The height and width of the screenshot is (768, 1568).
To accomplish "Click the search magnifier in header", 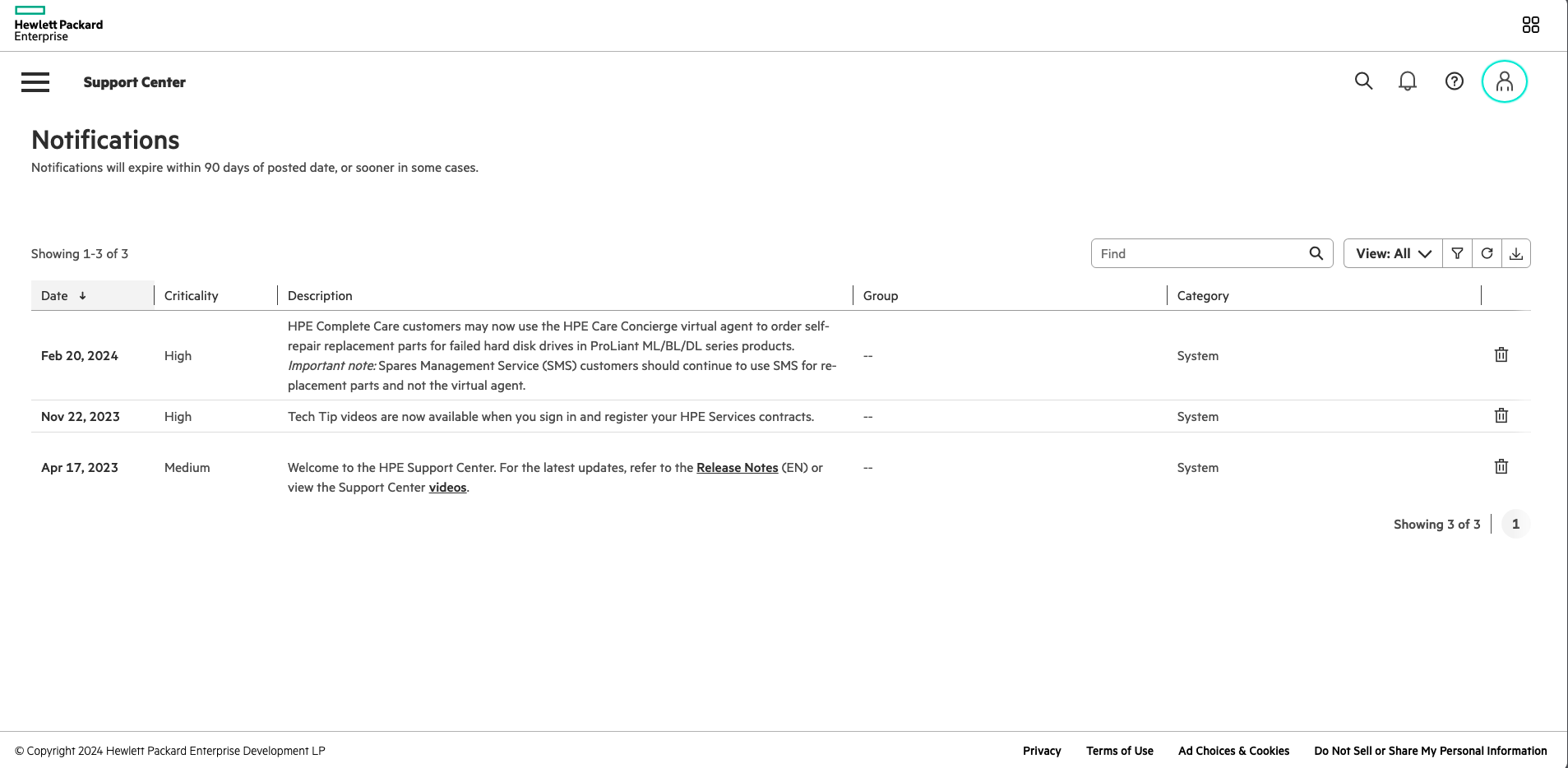I will (1363, 81).
